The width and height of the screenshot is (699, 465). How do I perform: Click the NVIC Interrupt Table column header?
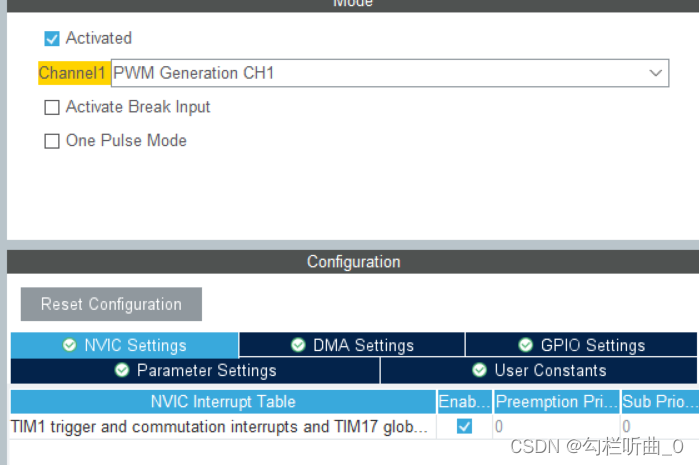(223, 402)
